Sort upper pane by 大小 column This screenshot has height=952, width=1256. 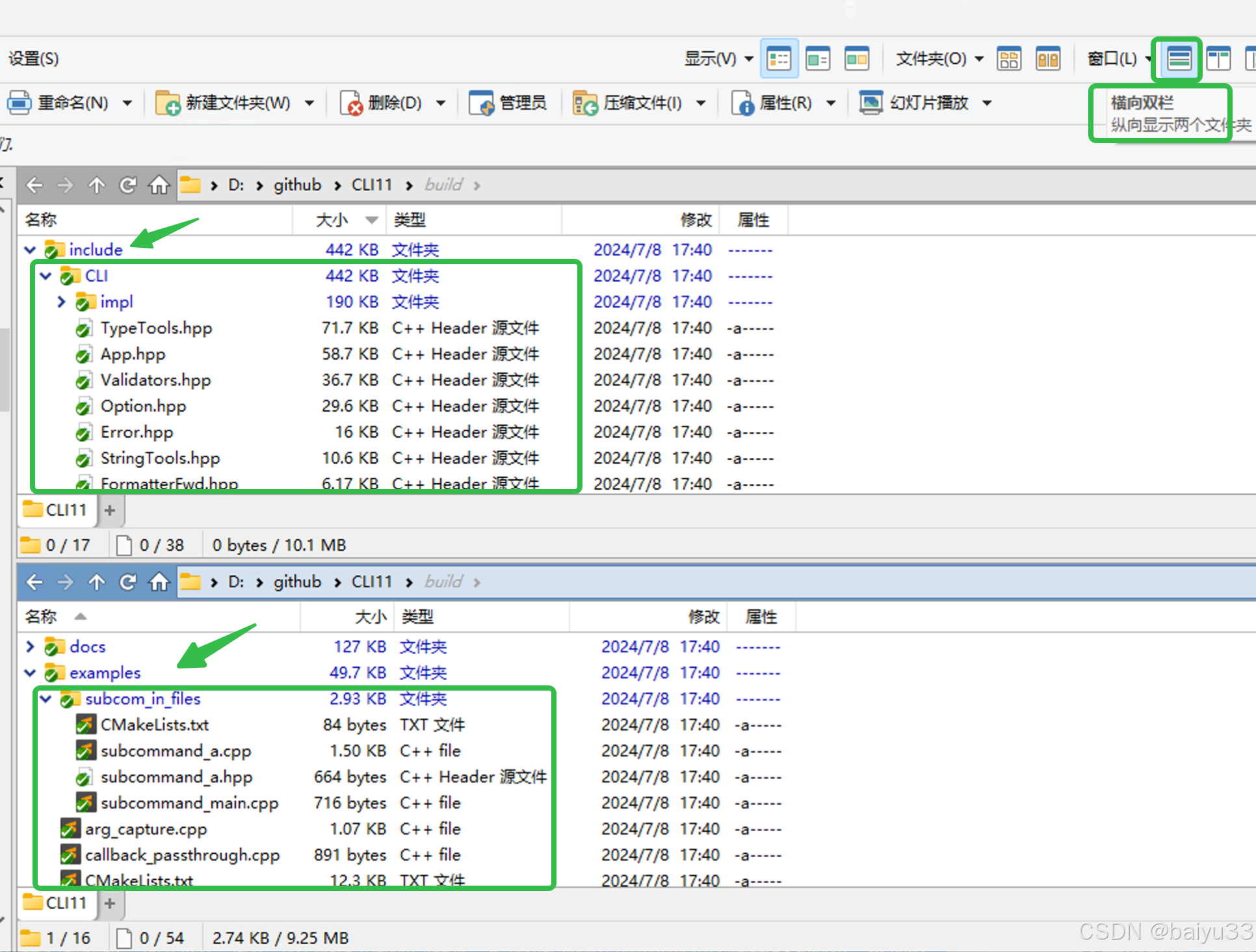coord(333,220)
